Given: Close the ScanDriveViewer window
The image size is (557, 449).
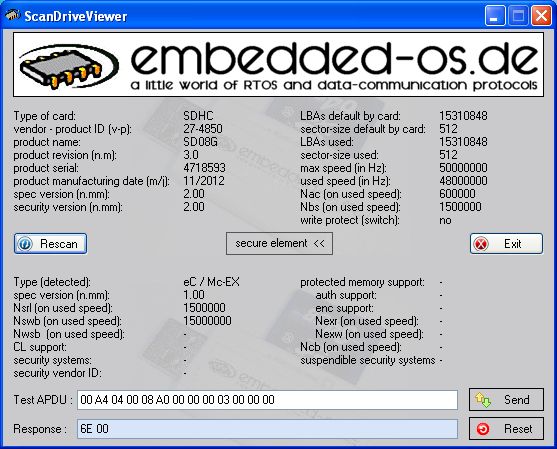Looking at the screenshot, I should [x=541, y=16].
